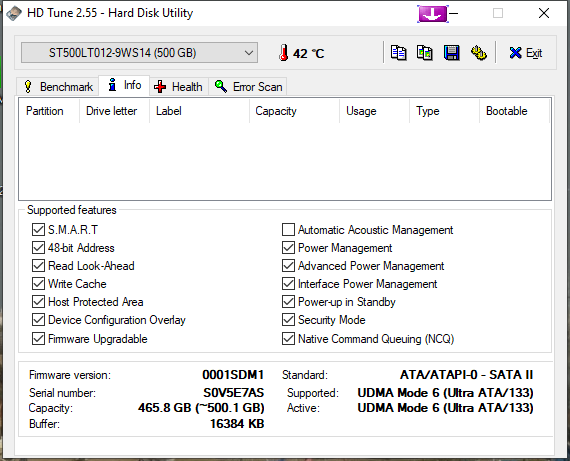Click the purple download arrow icon

point(433,14)
